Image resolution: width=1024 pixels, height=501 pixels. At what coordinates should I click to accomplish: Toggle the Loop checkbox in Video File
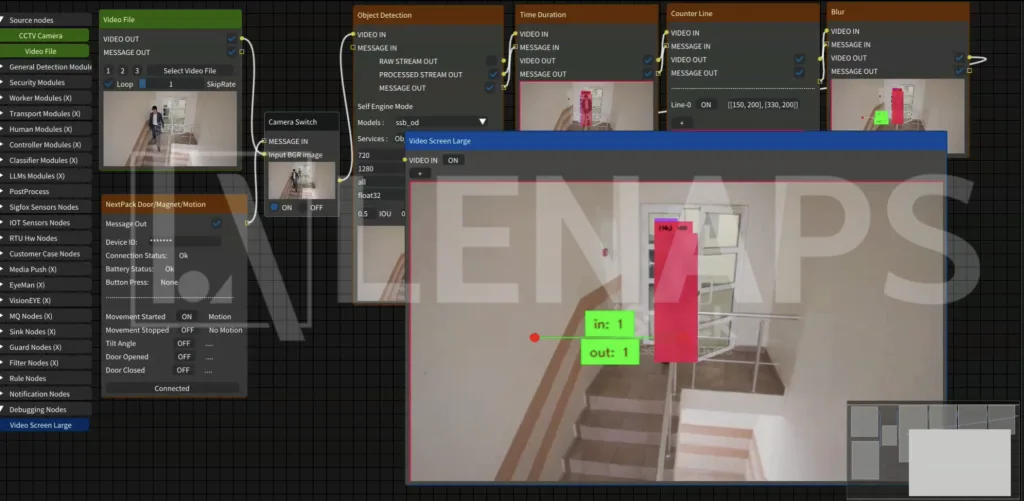[x=109, y=85]
